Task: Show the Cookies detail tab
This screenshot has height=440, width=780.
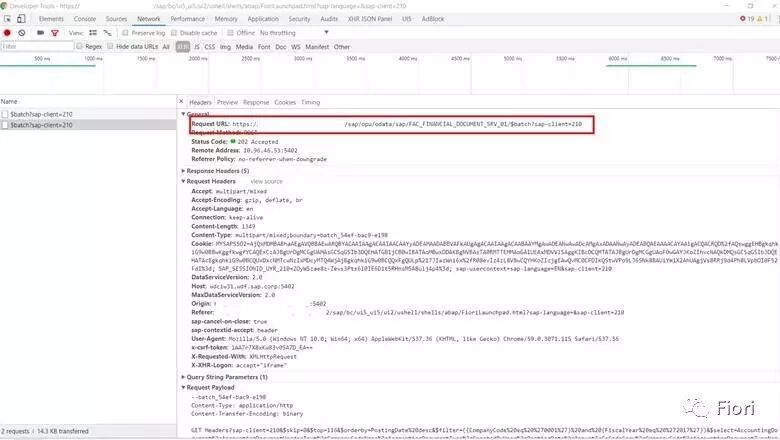Action: pyautogui.click(x=285, y=102)
